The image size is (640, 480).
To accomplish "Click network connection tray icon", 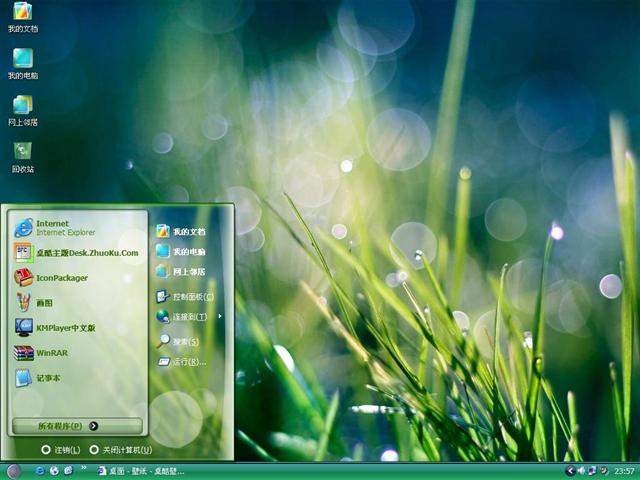I will coord(592,471).
